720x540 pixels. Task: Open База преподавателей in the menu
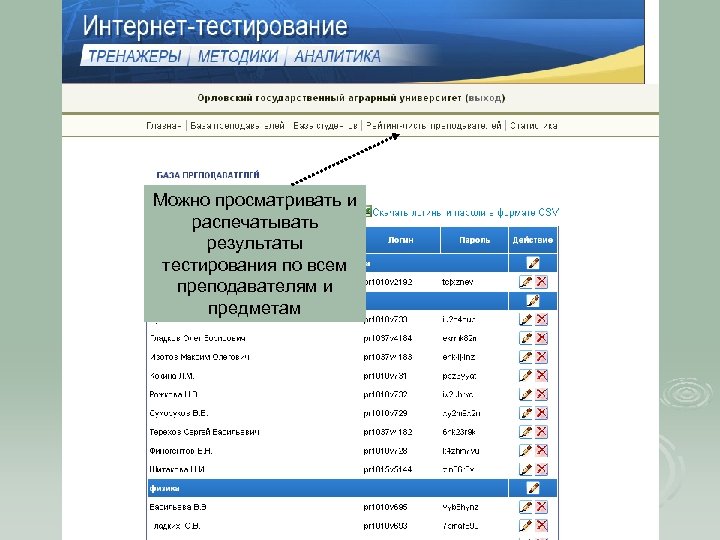click(x=237, y=125)
